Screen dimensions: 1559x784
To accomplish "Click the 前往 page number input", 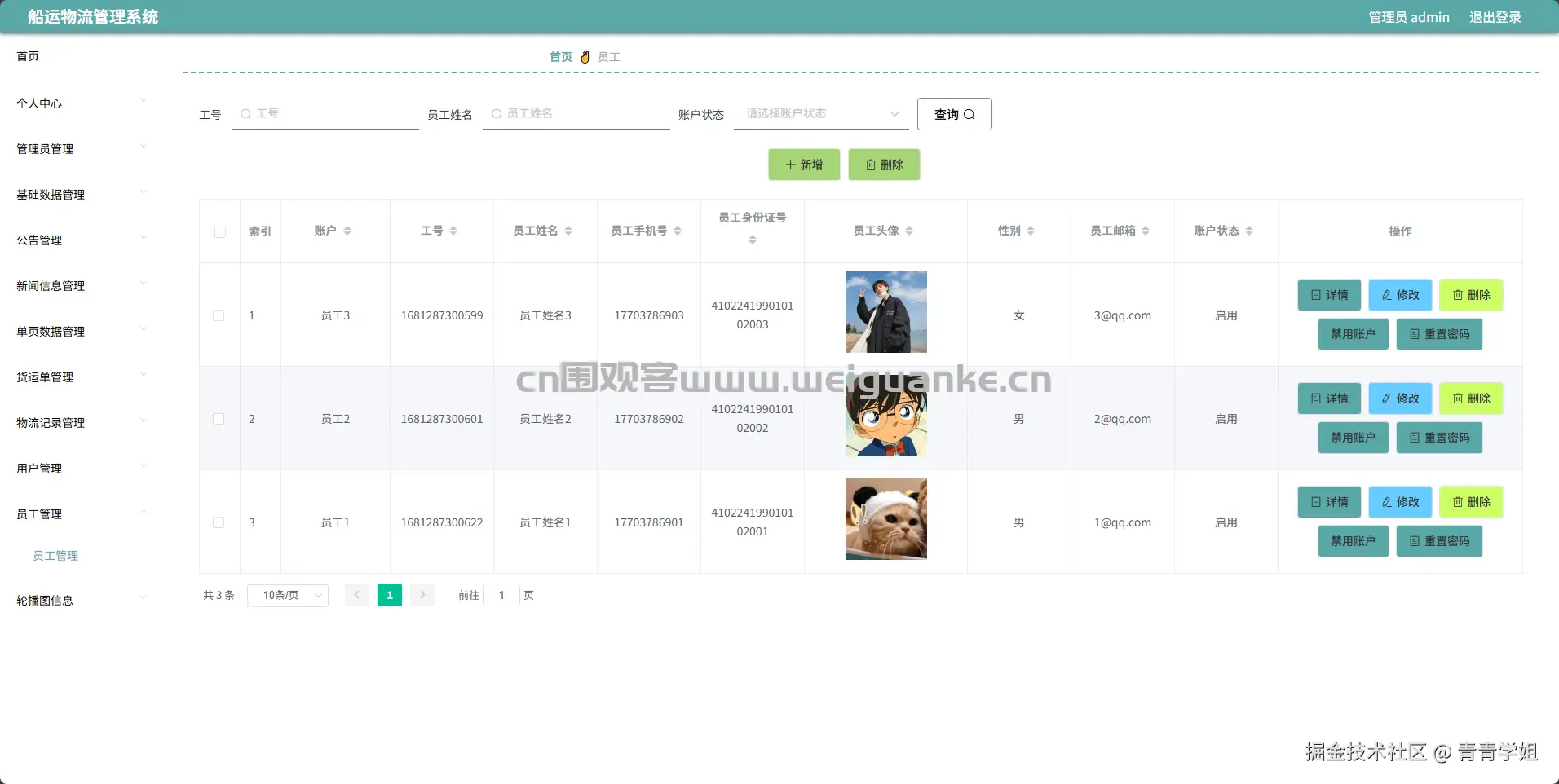I will tap(501, 596).
